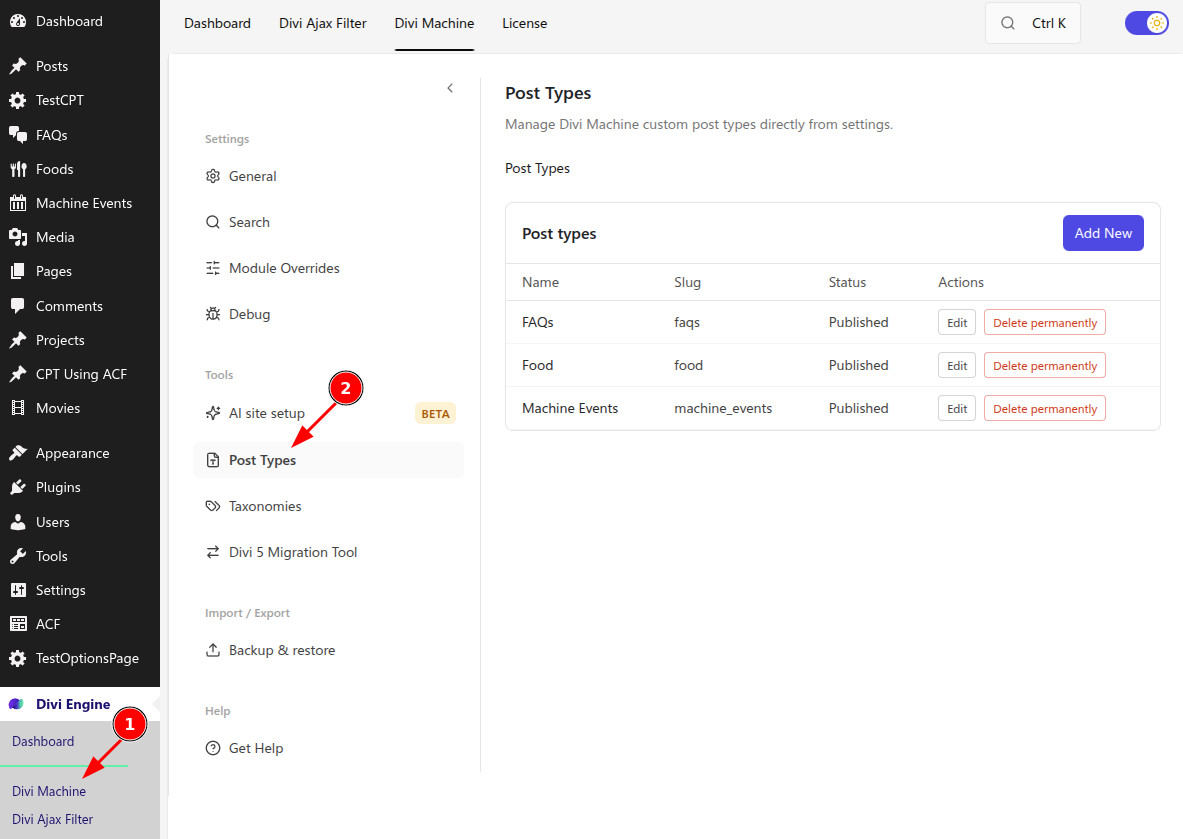
Task: Click the TestOptionsPage gear icon
Action: click(x=17, y=658)
